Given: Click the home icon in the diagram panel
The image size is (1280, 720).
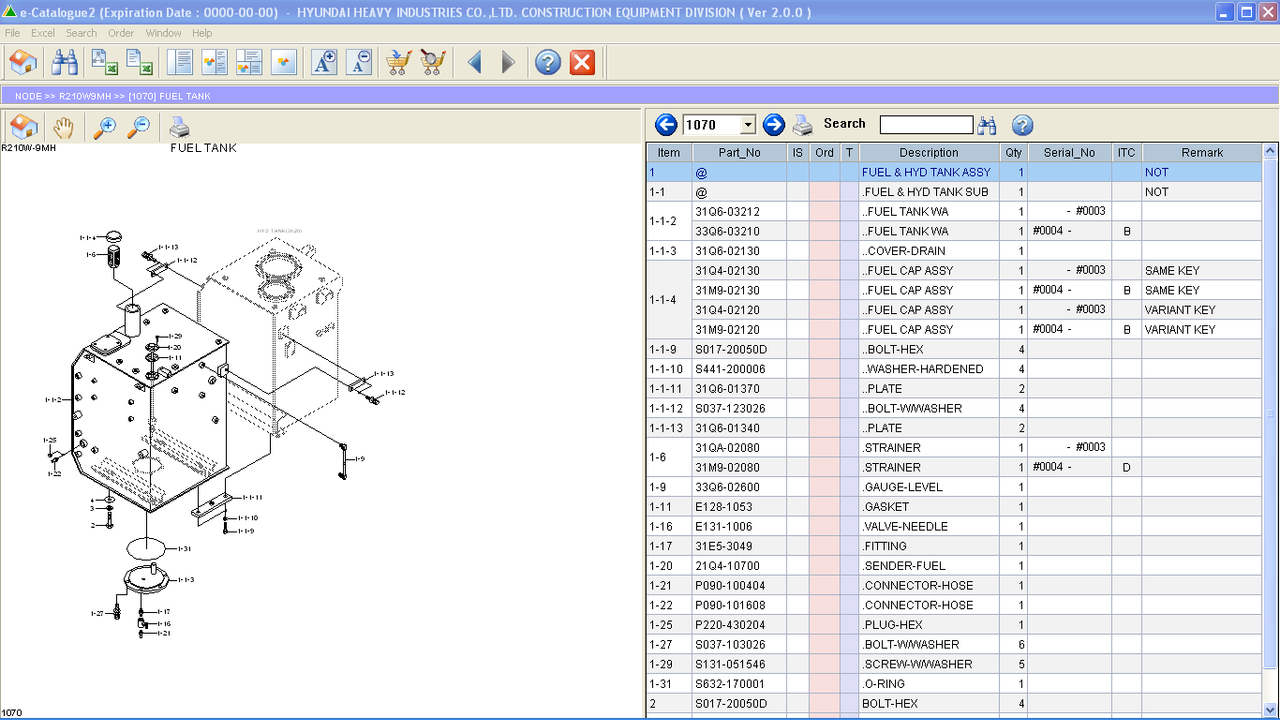Looking at the screenshot, I should click(24, 127).
